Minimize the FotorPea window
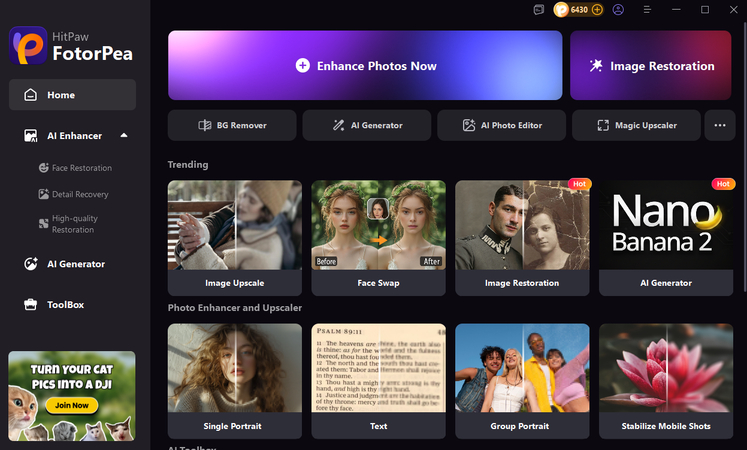747x450 pixels. pyautogui.click(x=676, y=10)
